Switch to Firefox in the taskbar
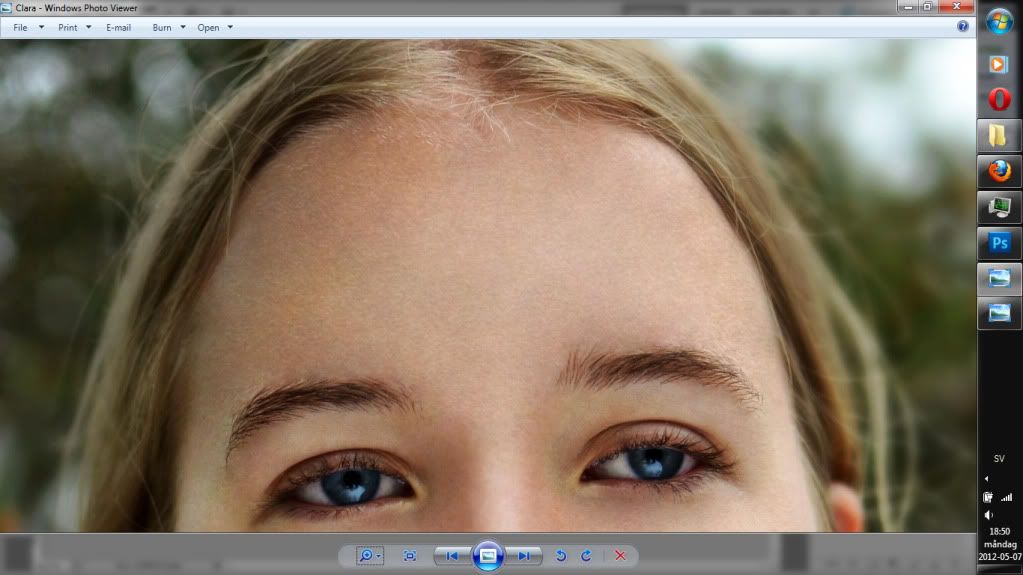Image resolution: width=1023 pixels, height=575 pixels. point(999,171)
